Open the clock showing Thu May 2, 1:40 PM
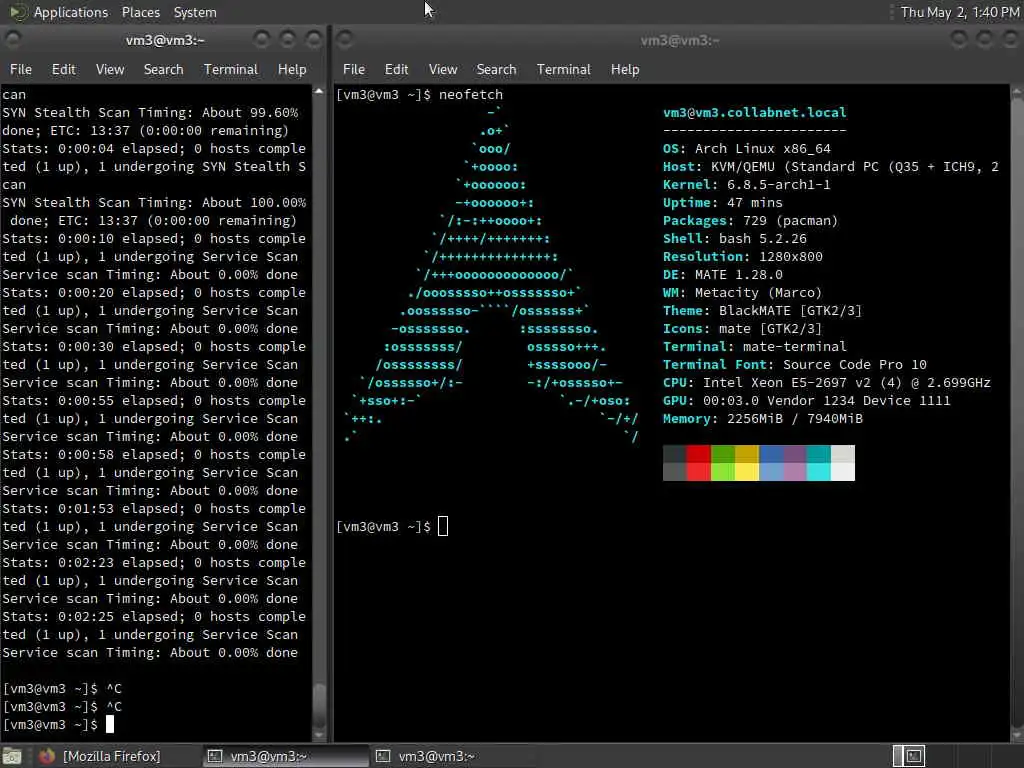This screenshot has height=768, width=1024. pos(959,12)
